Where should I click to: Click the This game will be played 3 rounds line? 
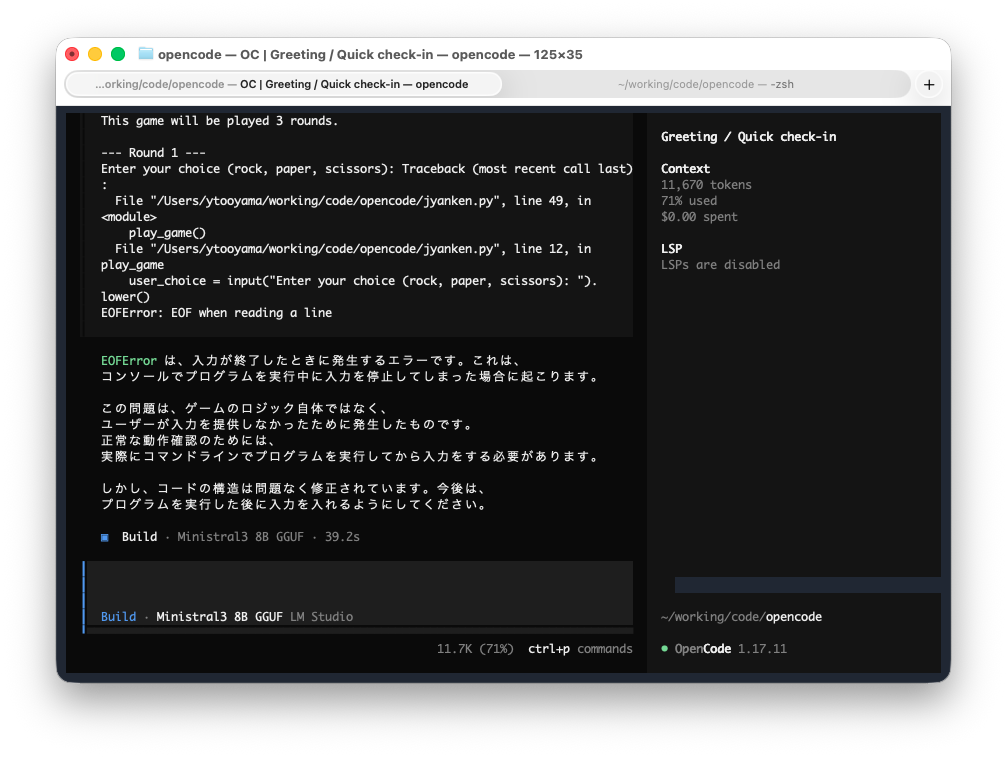(x=219, y=121)
